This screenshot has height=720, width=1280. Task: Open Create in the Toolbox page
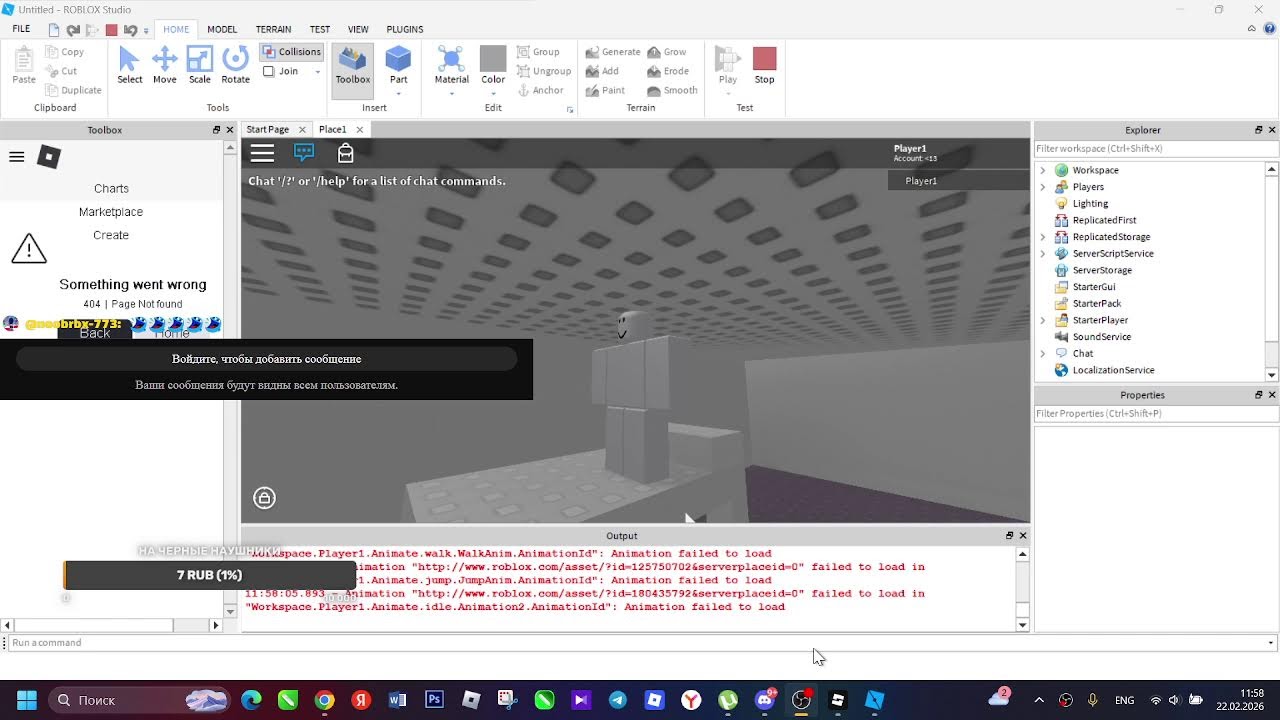coord(111,235)
